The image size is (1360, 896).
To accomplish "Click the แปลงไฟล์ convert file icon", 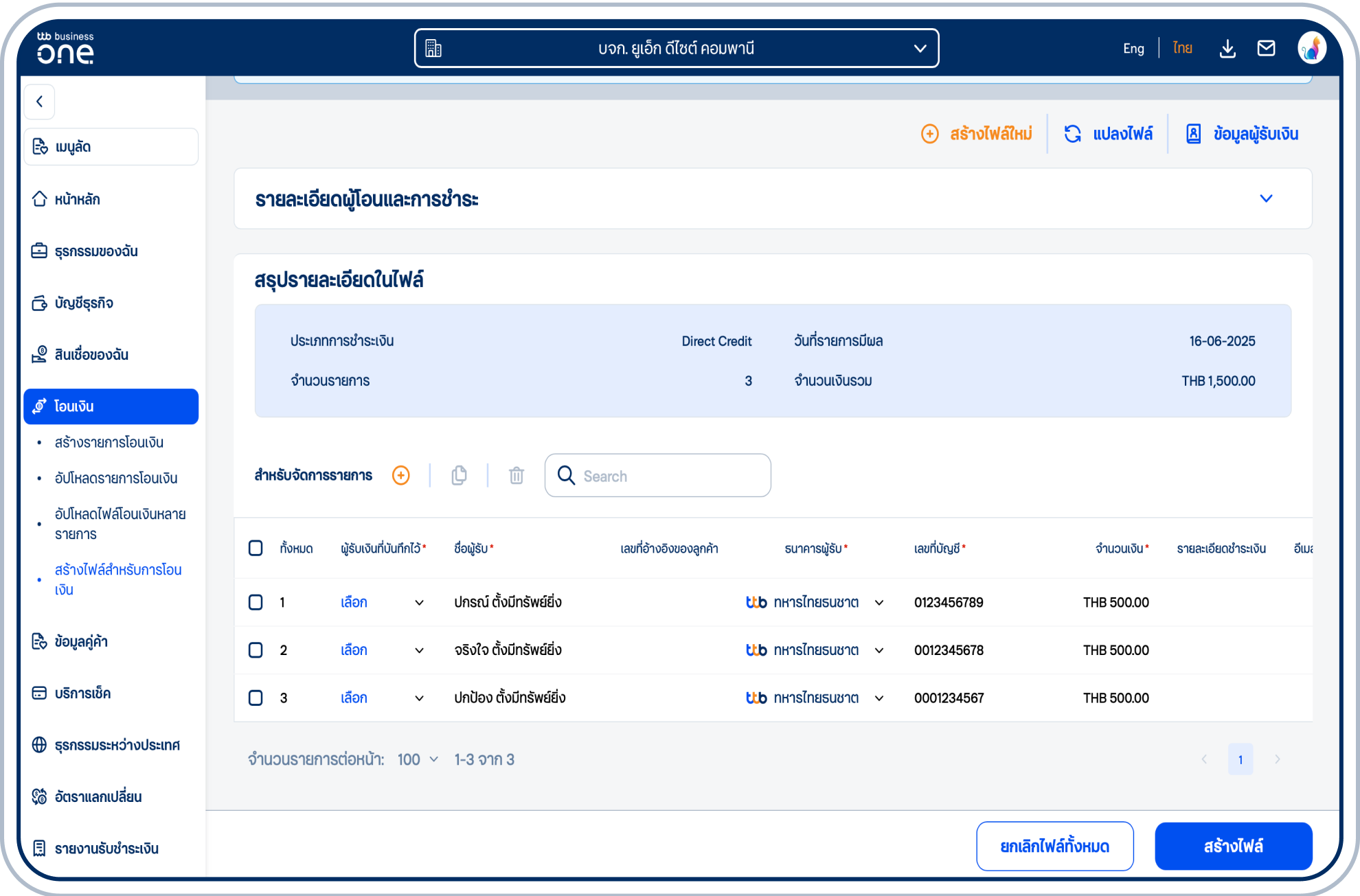I will pos(1073,134).
